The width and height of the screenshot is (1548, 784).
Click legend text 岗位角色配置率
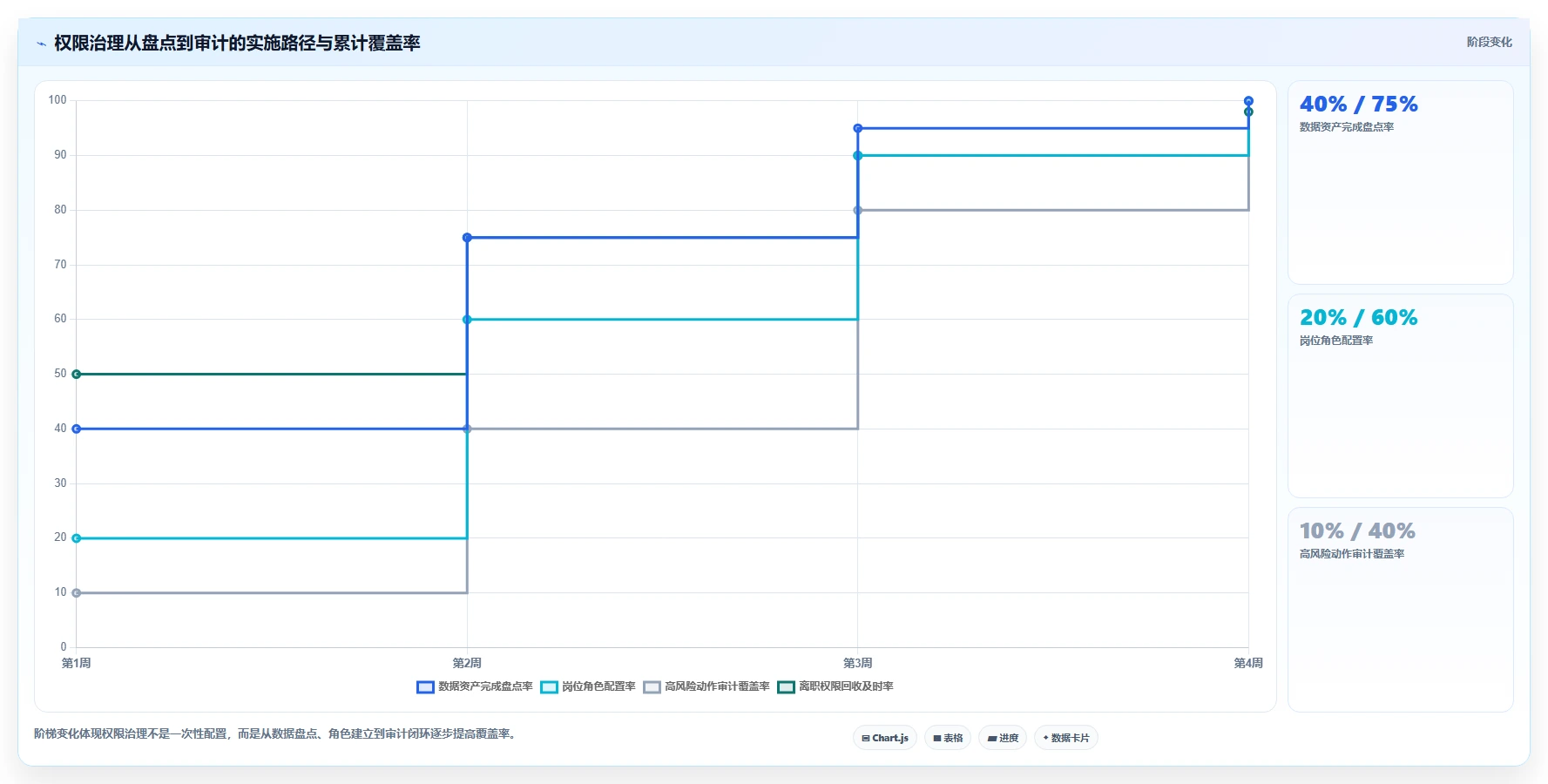click(598, 686)
